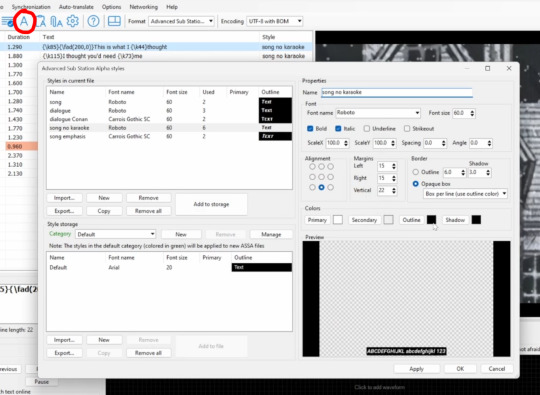Enable the Underline checkbox

point(367,128)
